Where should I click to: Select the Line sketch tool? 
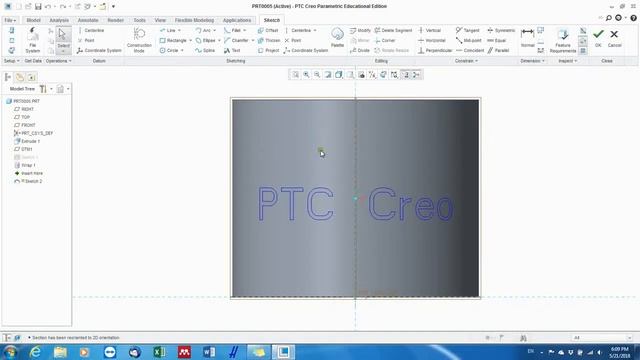[x=168, y=30]
